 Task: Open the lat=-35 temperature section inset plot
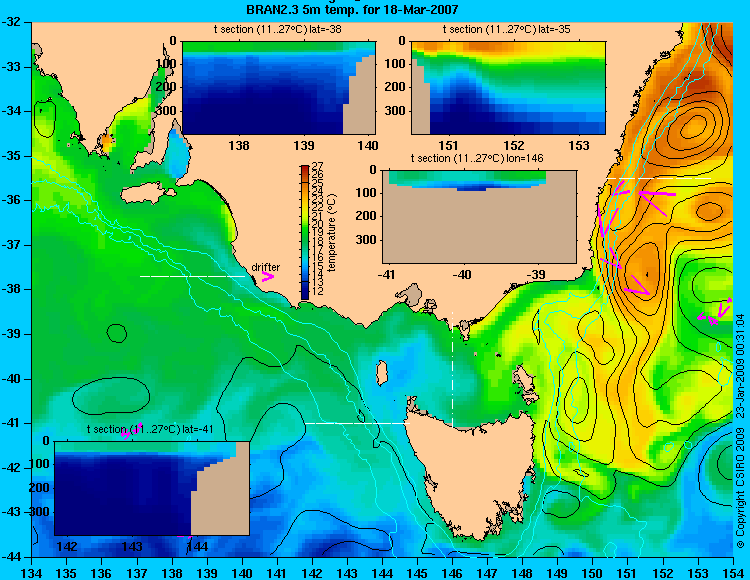[508, 88]
